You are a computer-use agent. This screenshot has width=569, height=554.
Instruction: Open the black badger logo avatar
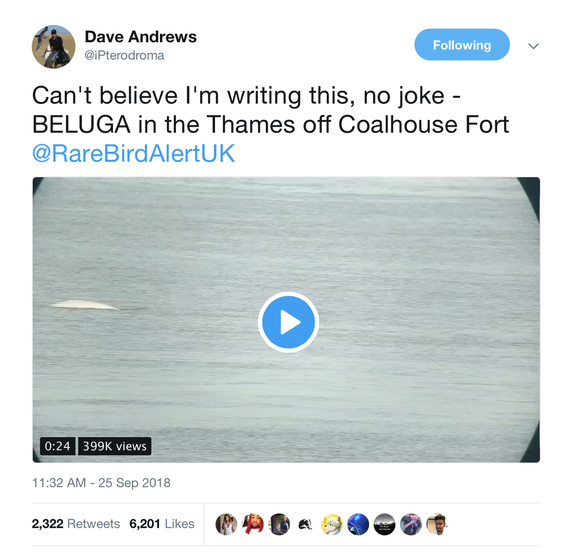(x=306, y=524)
